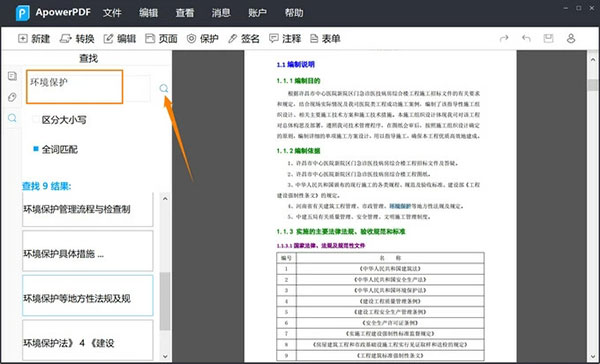
Task: Click document scrollbar up arrow
Action: tap(593, 60)
